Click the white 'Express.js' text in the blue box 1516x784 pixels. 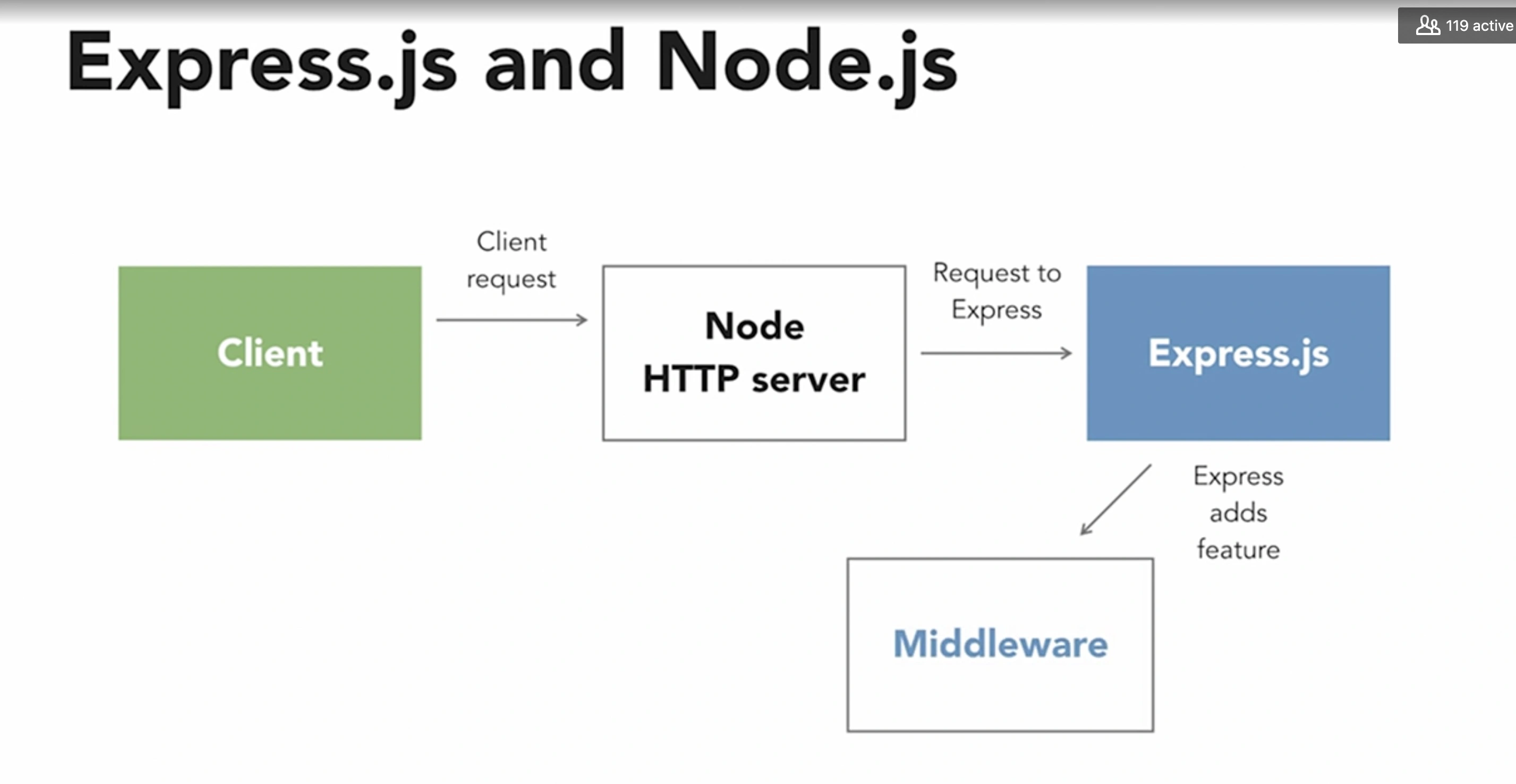click(1238, 353)
